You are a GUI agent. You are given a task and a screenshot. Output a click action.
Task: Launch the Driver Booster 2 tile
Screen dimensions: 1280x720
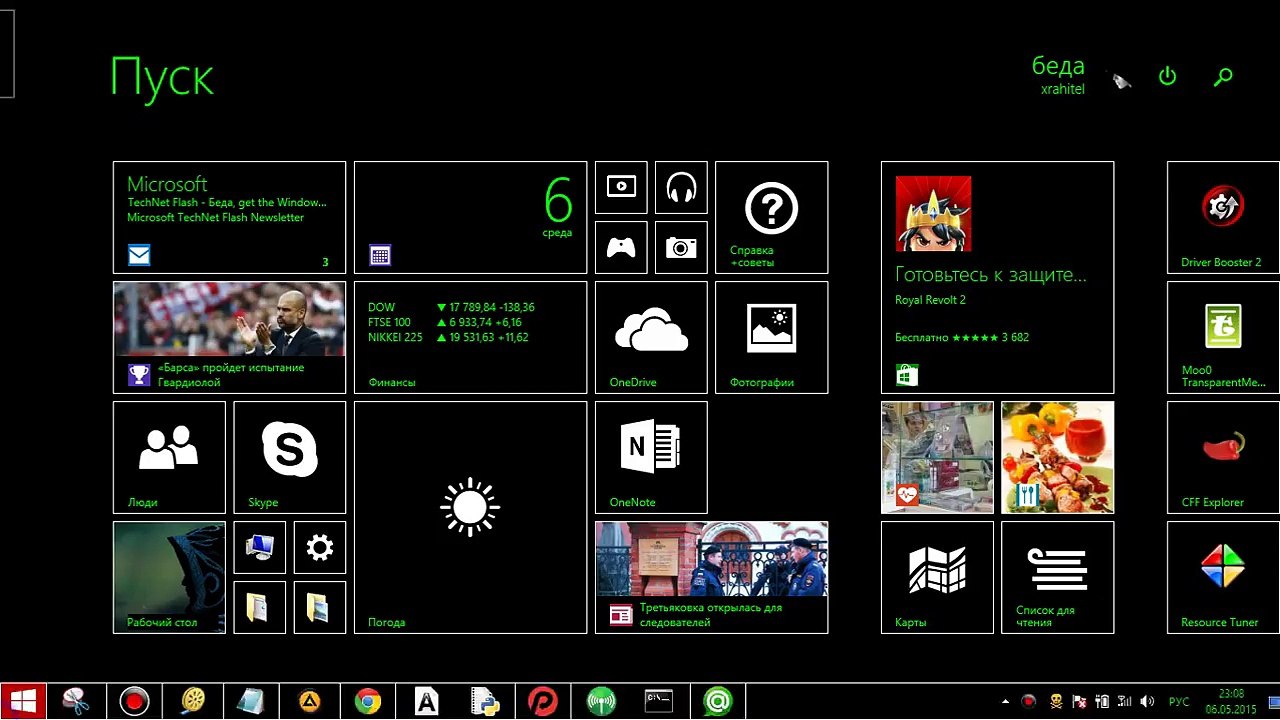[1223, 217]
